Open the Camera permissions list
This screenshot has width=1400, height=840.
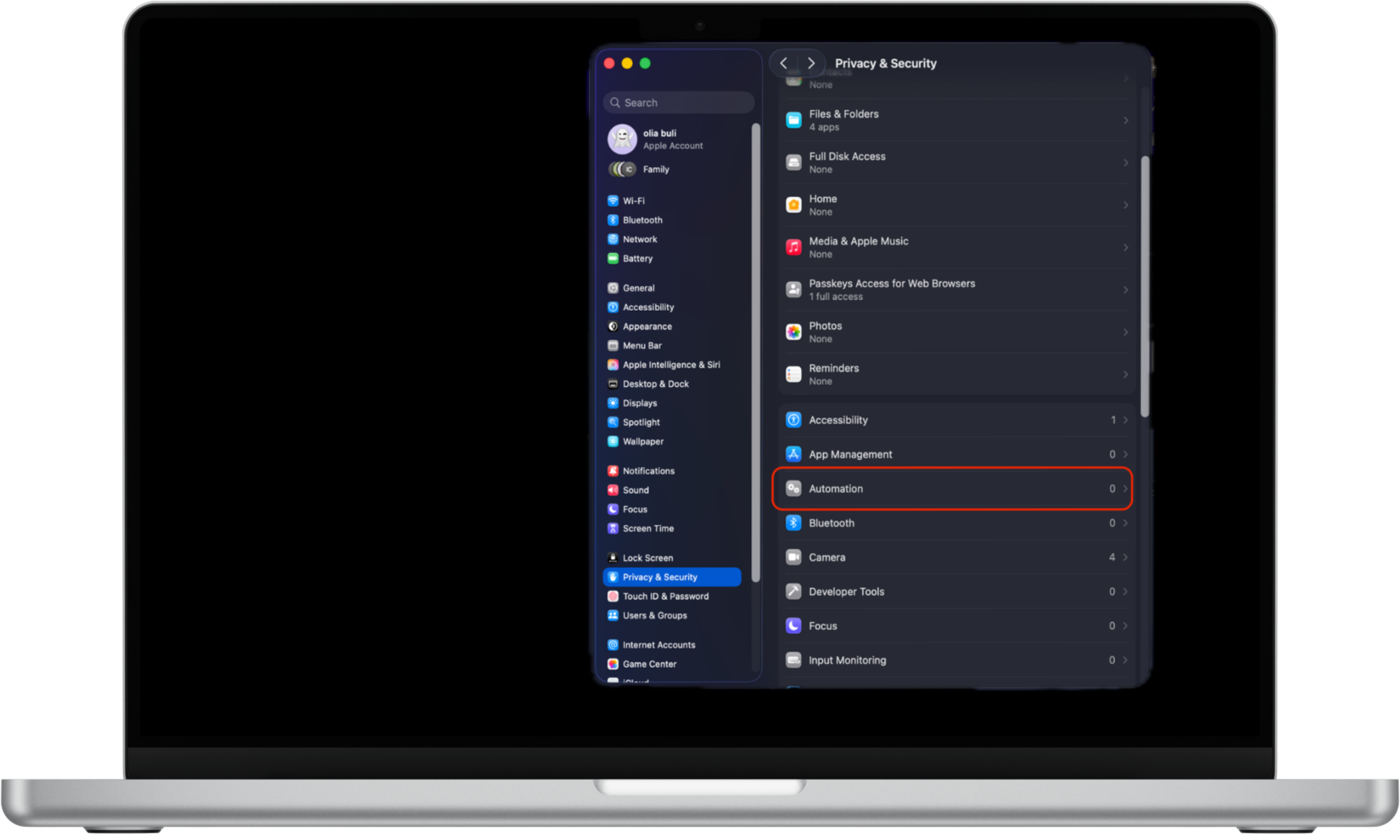956,557
